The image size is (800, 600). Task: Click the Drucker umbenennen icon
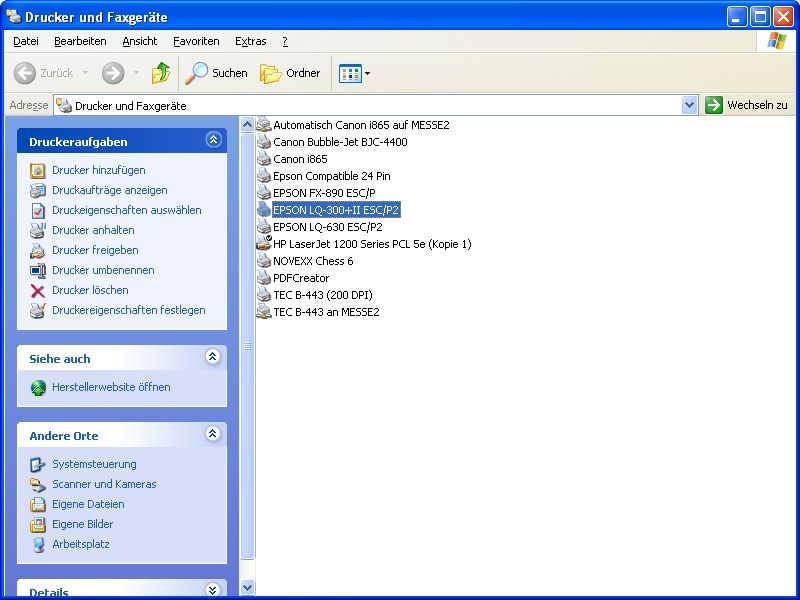38,270
